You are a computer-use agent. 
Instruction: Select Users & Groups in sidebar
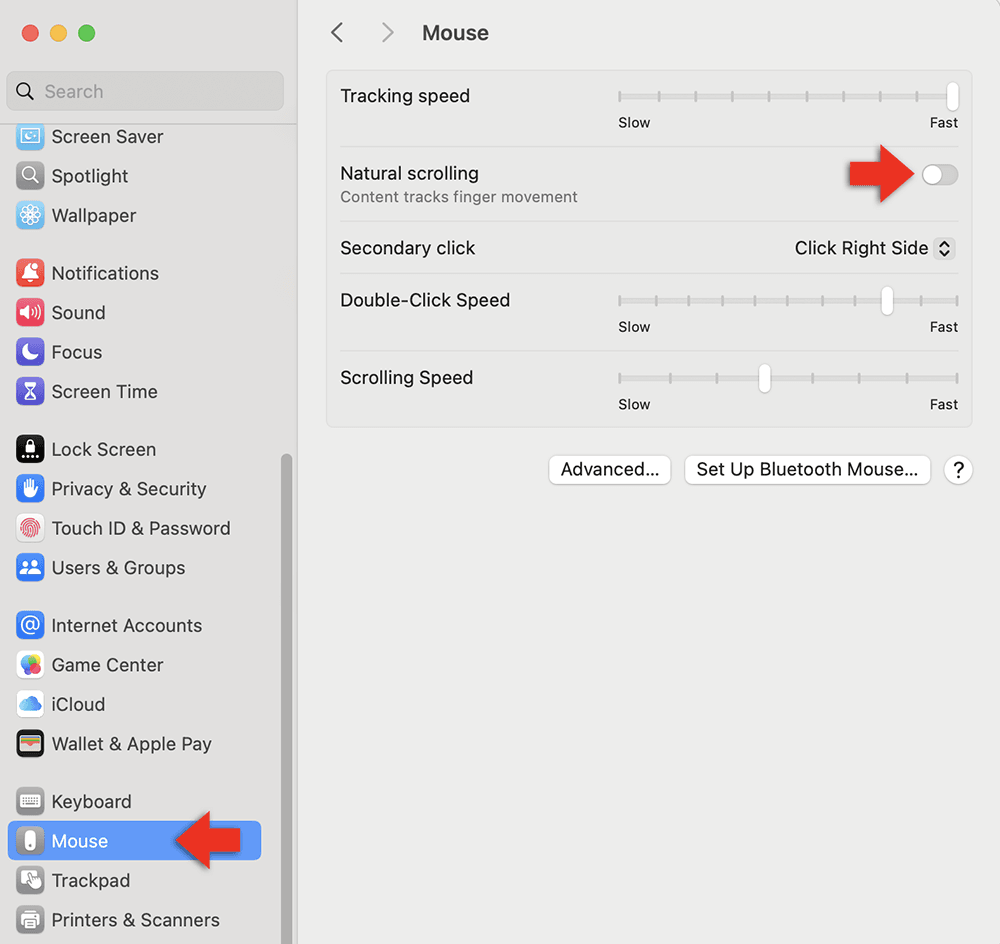(x=135, y=568)
